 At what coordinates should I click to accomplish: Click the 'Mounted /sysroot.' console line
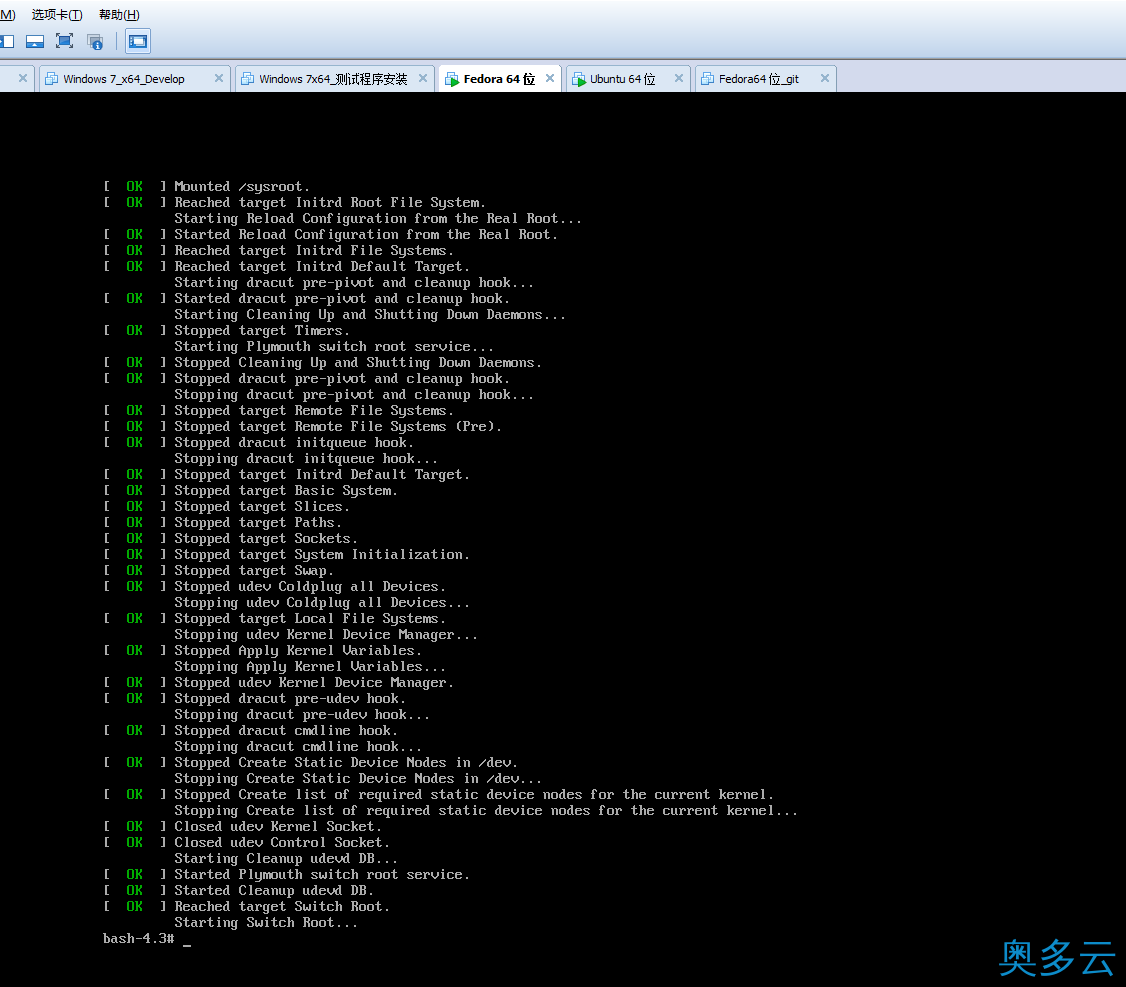coord(241,187)
